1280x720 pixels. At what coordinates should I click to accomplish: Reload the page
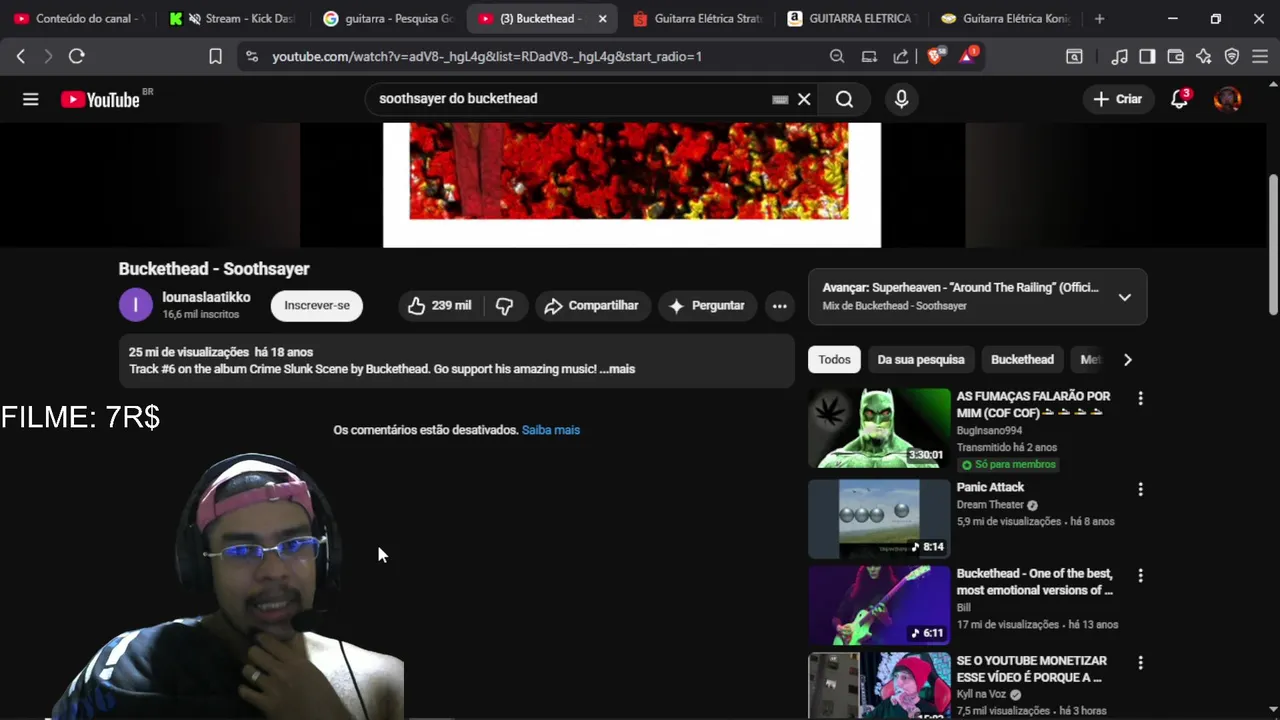tap(76, 57)
